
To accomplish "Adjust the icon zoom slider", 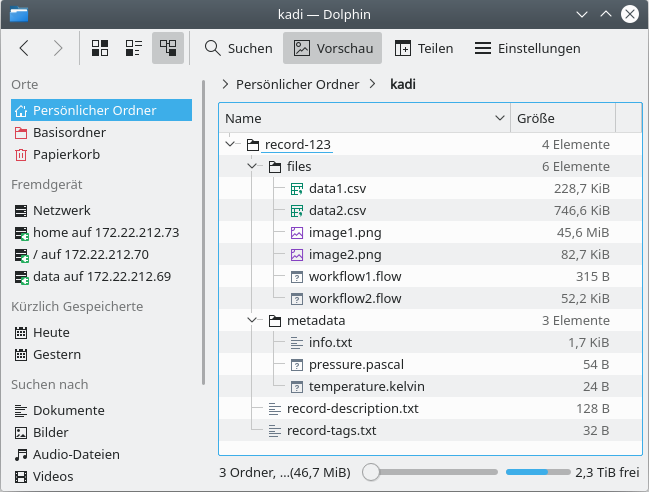I will click(371, 471).
